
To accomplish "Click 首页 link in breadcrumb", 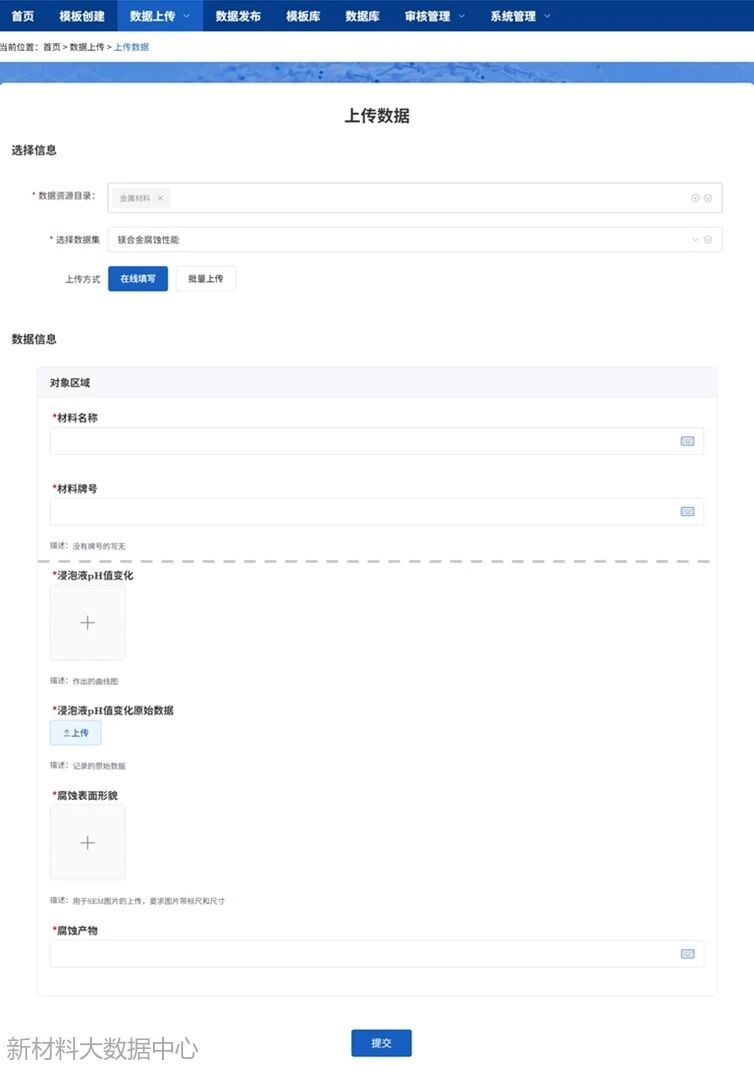I will (x=52, y=47).
